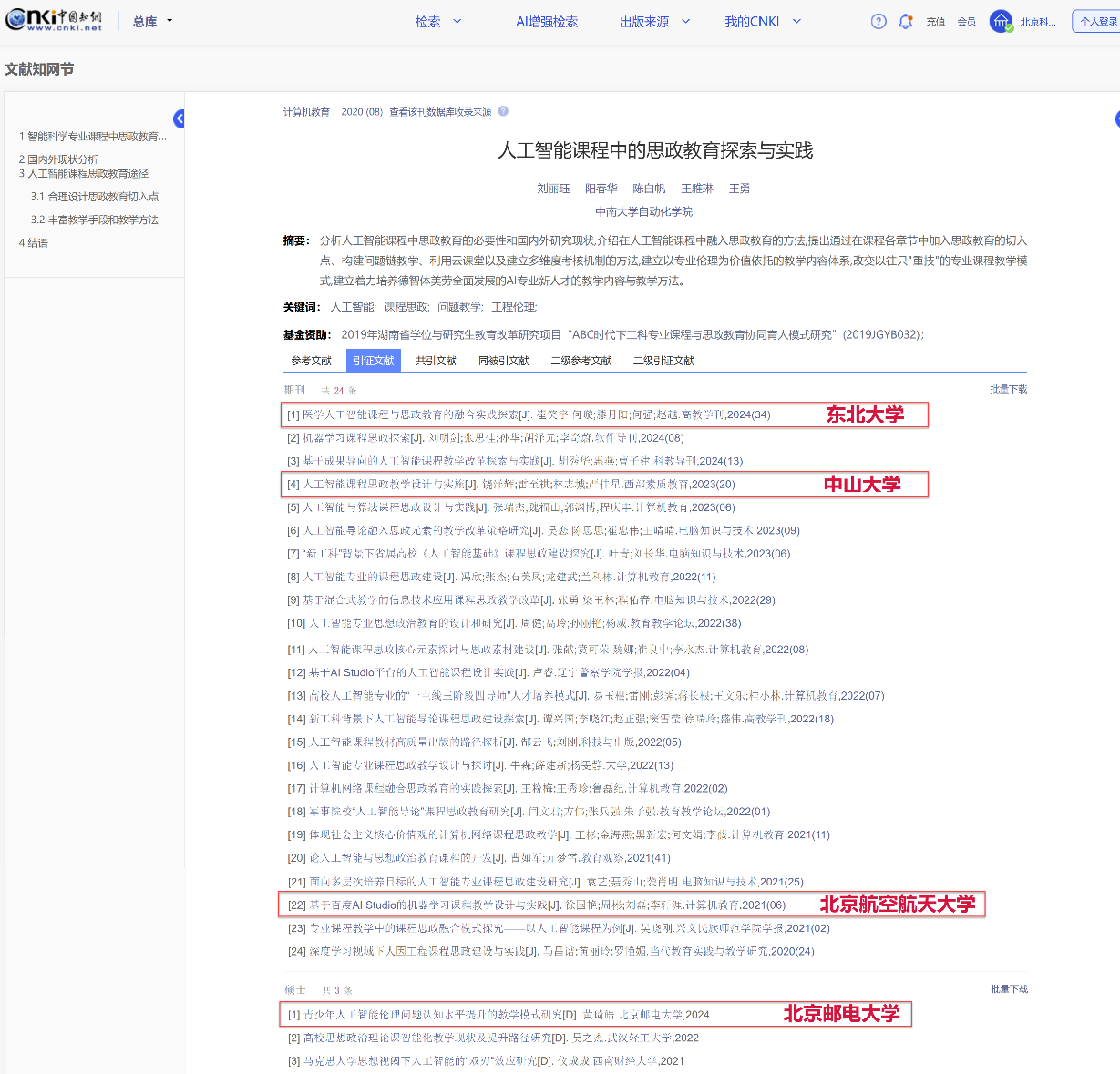Collapse the left outline panel arrow
The height and width of the screenshot is (1074, 1120).
(180, 118)
